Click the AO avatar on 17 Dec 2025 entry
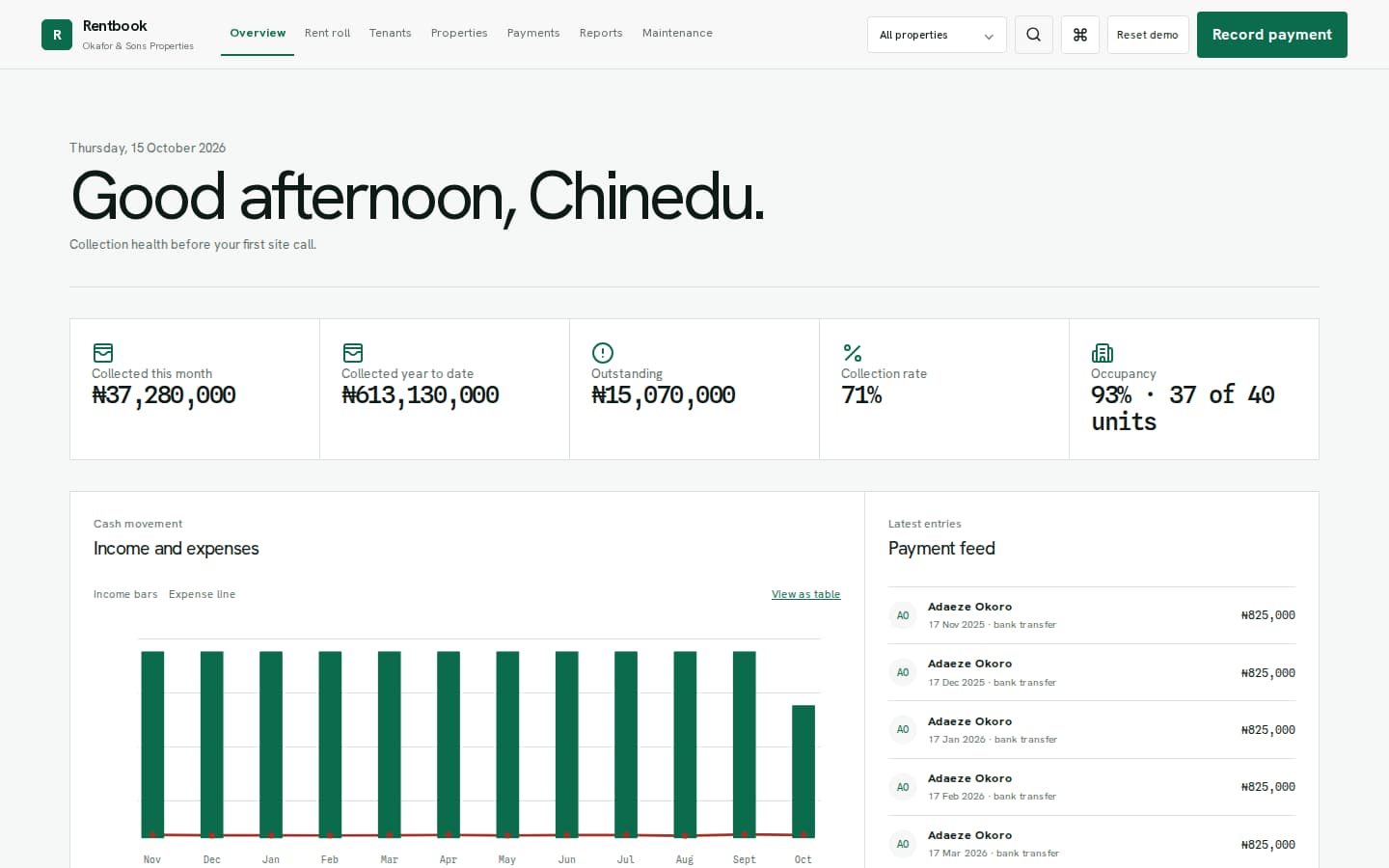1389x868 pixels. coord(903,672)
